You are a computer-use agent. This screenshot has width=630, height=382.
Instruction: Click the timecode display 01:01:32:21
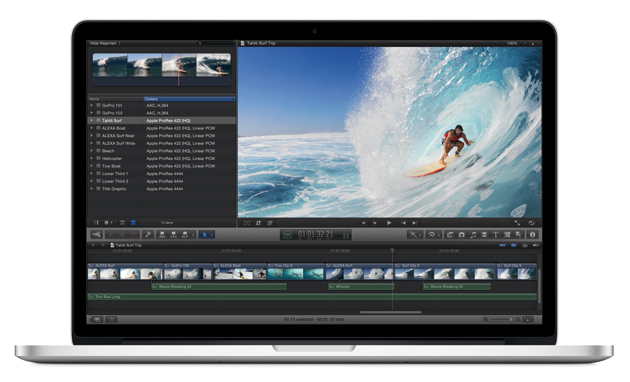[x=315, y=234]
